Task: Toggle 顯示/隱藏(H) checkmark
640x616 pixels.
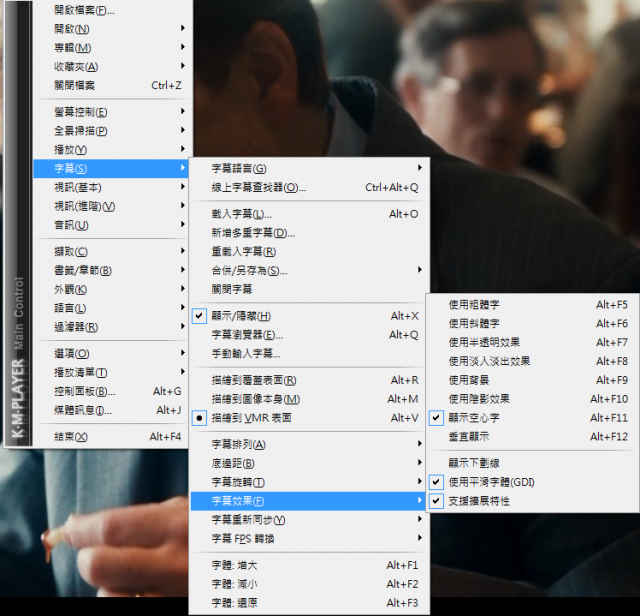Action: click(309, 316)
